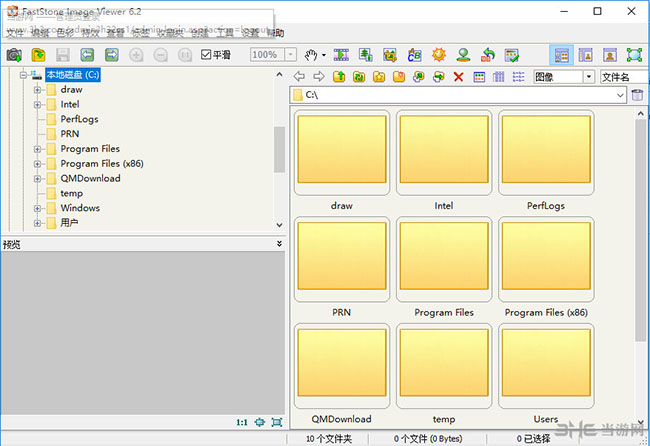Go to next image green arrow
650x446 pixels.
pos(112,55)
